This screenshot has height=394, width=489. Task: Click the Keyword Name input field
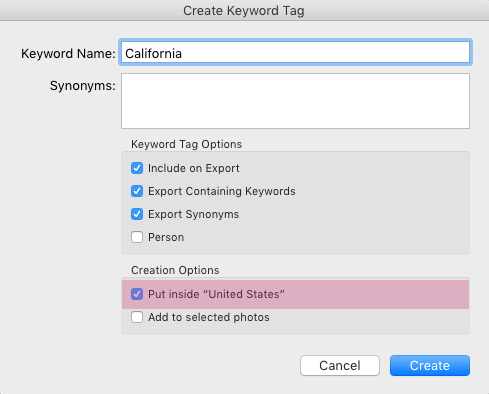pyautogui.click(x=295, y=52)
